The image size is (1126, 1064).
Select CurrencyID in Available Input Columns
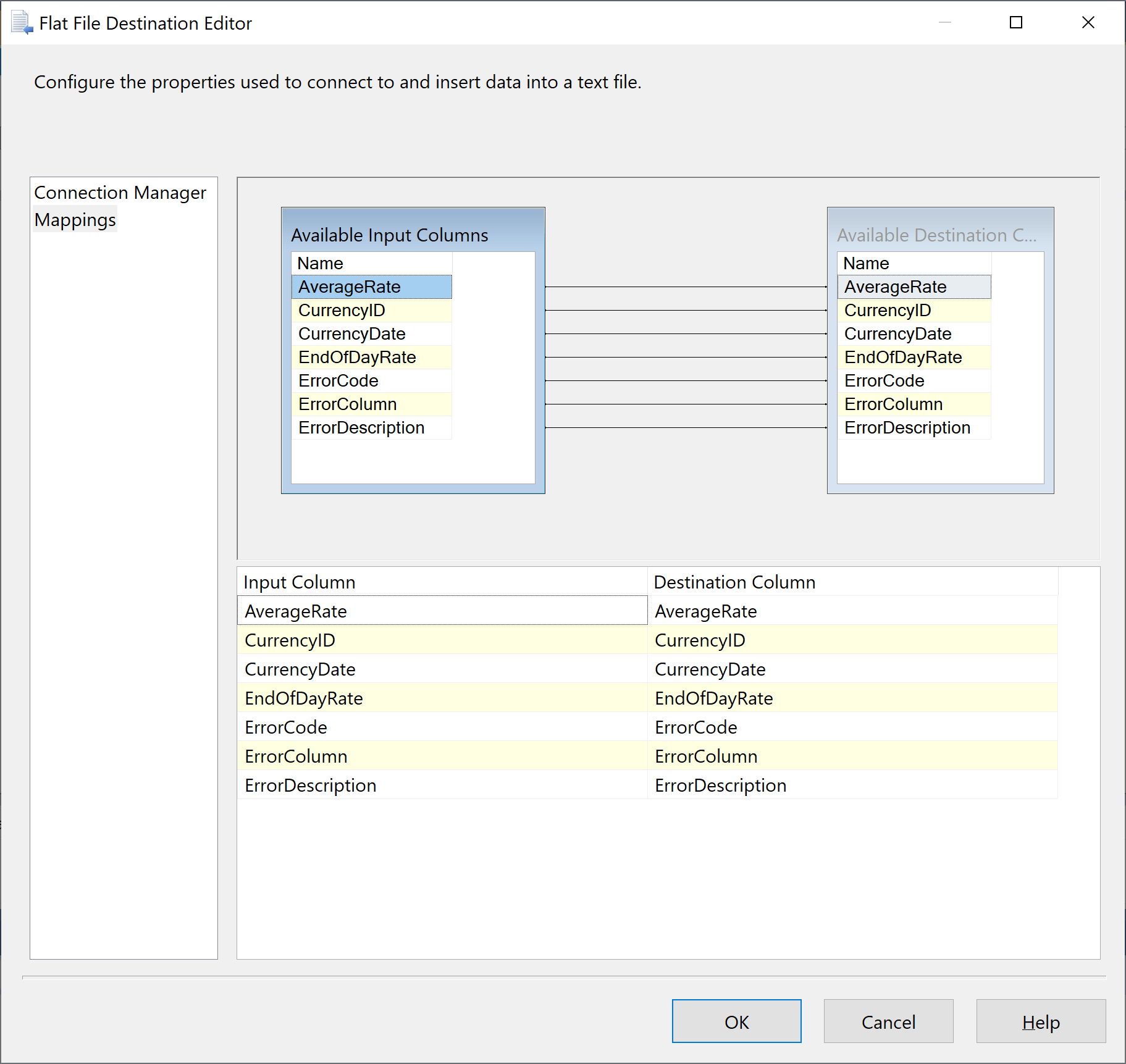click(x=342, y=310)
